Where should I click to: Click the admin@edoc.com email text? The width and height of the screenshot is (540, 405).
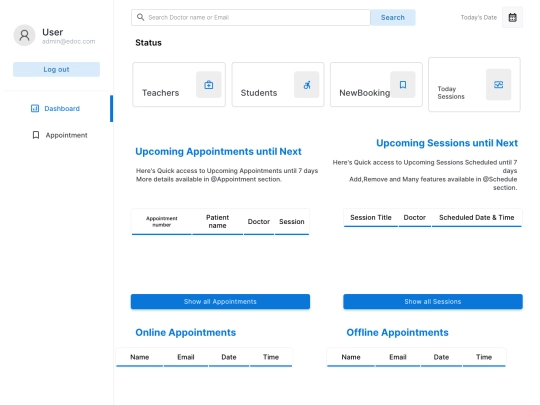69,41
